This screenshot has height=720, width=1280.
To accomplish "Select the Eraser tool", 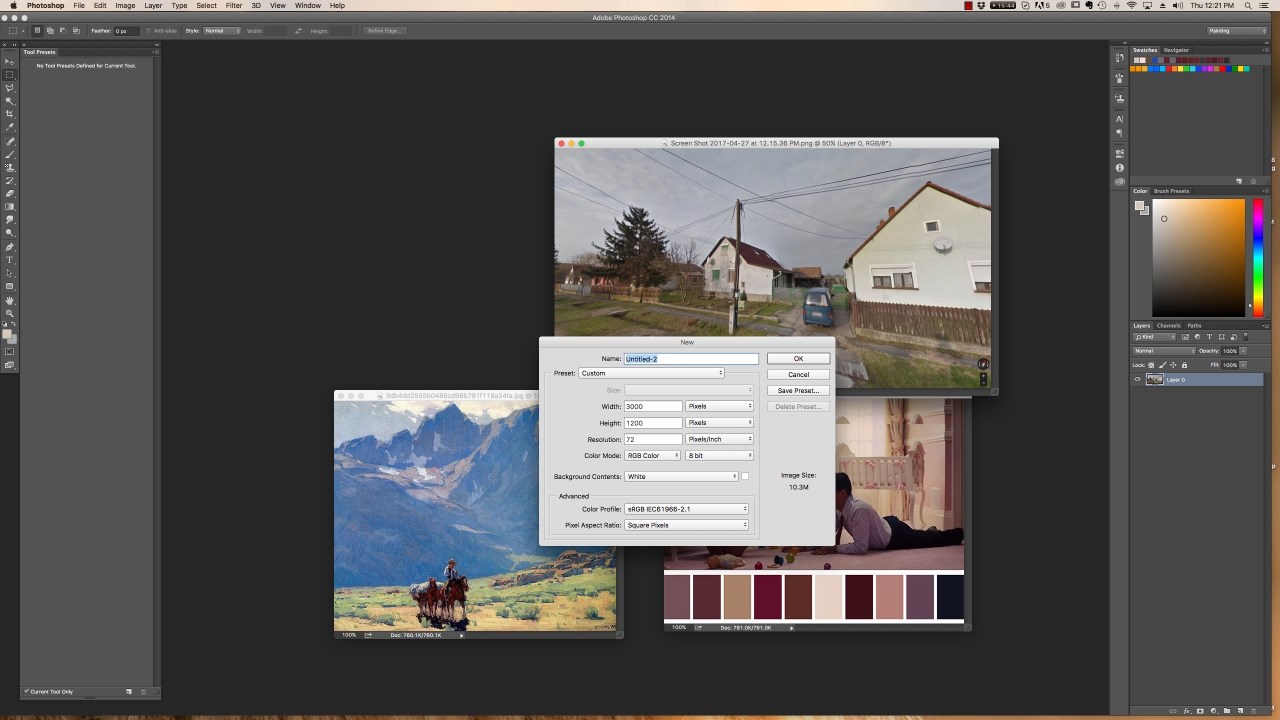I will pos(10,193).
